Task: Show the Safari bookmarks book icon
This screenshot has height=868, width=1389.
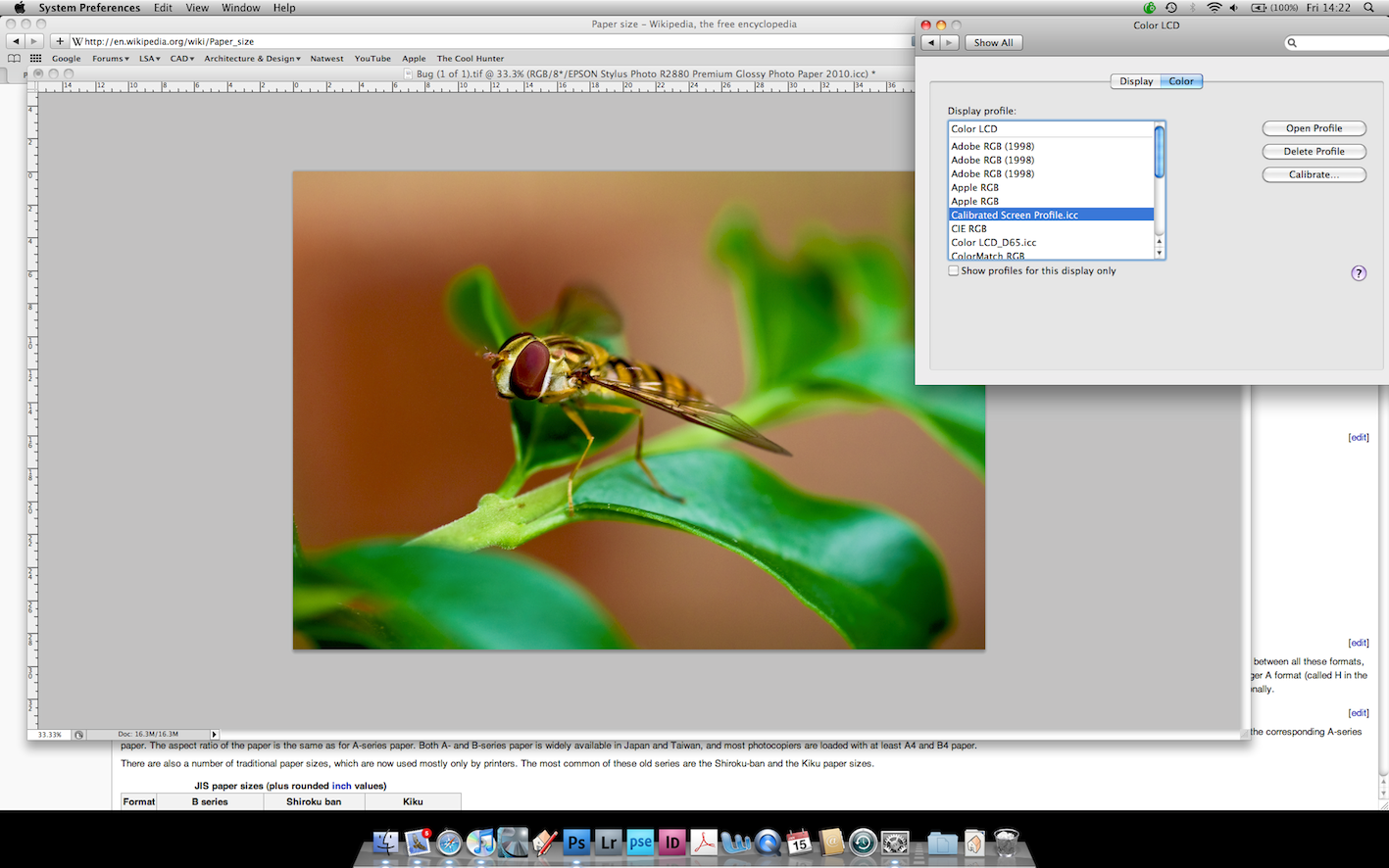Action: coord(14,59)
